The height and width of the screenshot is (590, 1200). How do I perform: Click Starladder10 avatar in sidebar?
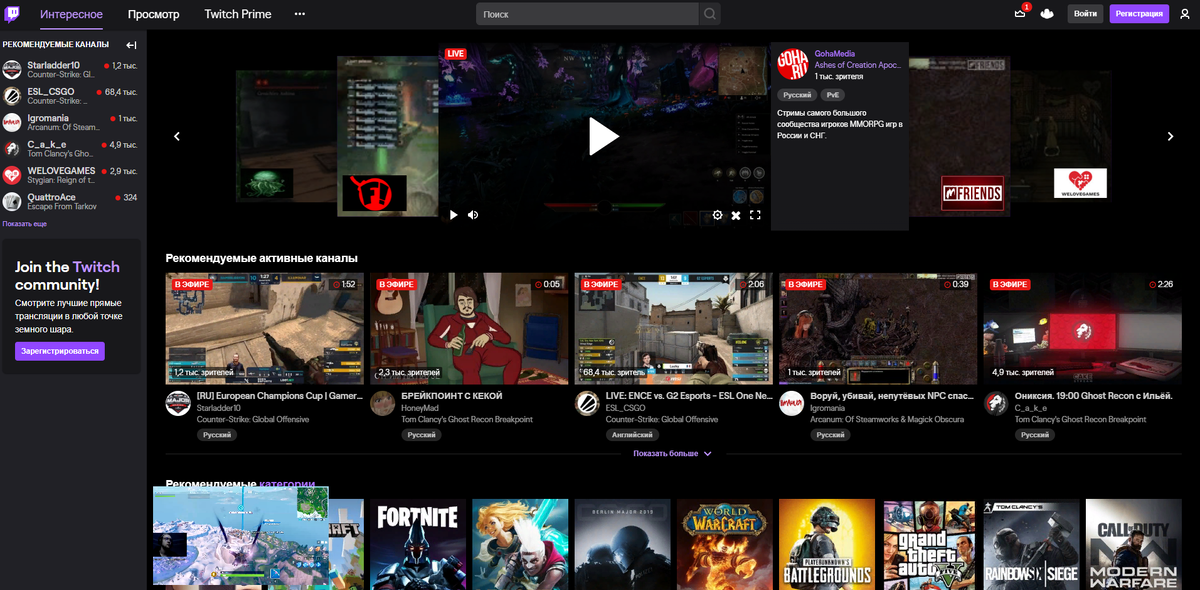click(x=12, y=69)
